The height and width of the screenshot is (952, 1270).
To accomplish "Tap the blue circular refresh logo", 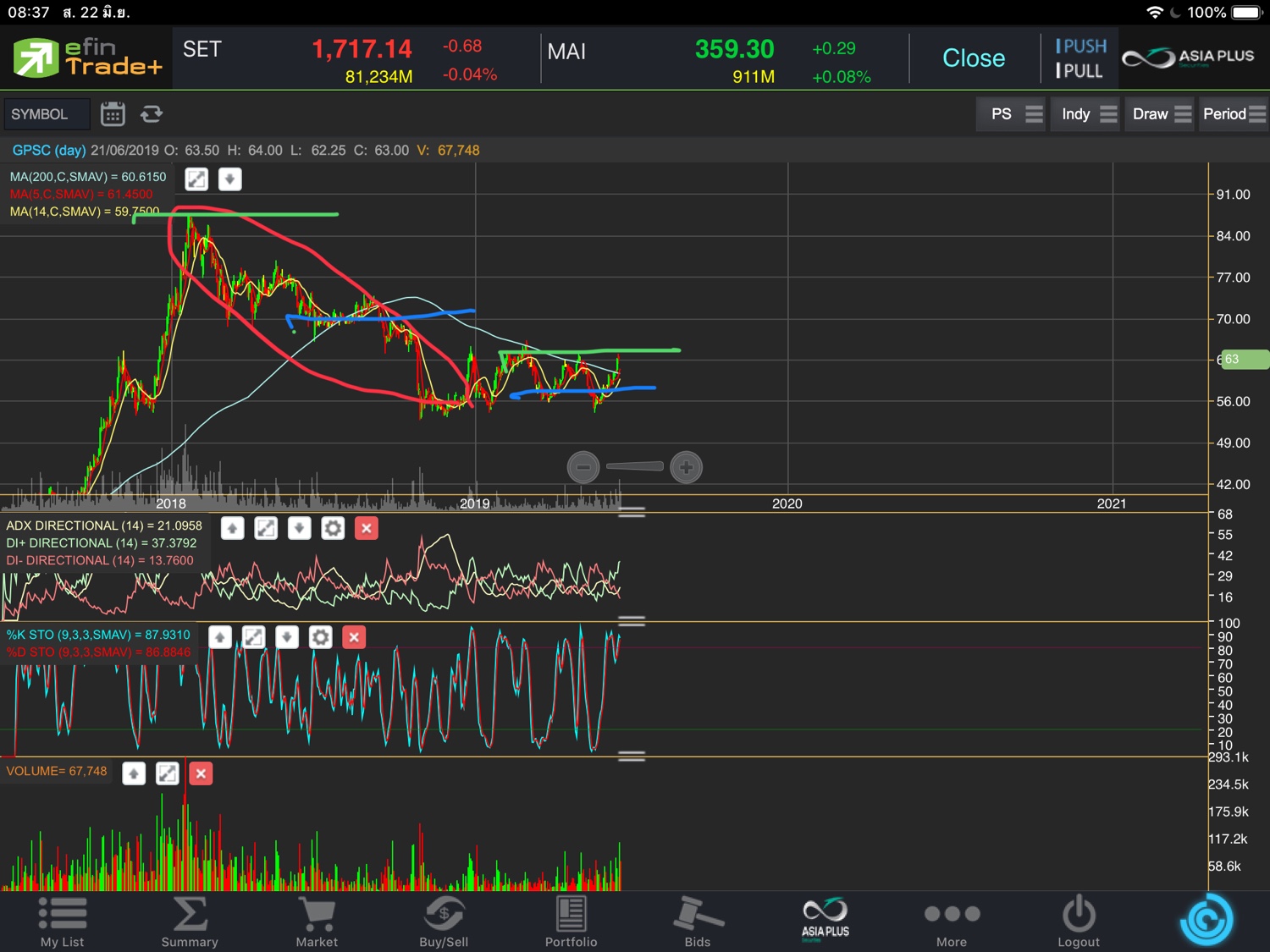I will [x=1206, y=920].
